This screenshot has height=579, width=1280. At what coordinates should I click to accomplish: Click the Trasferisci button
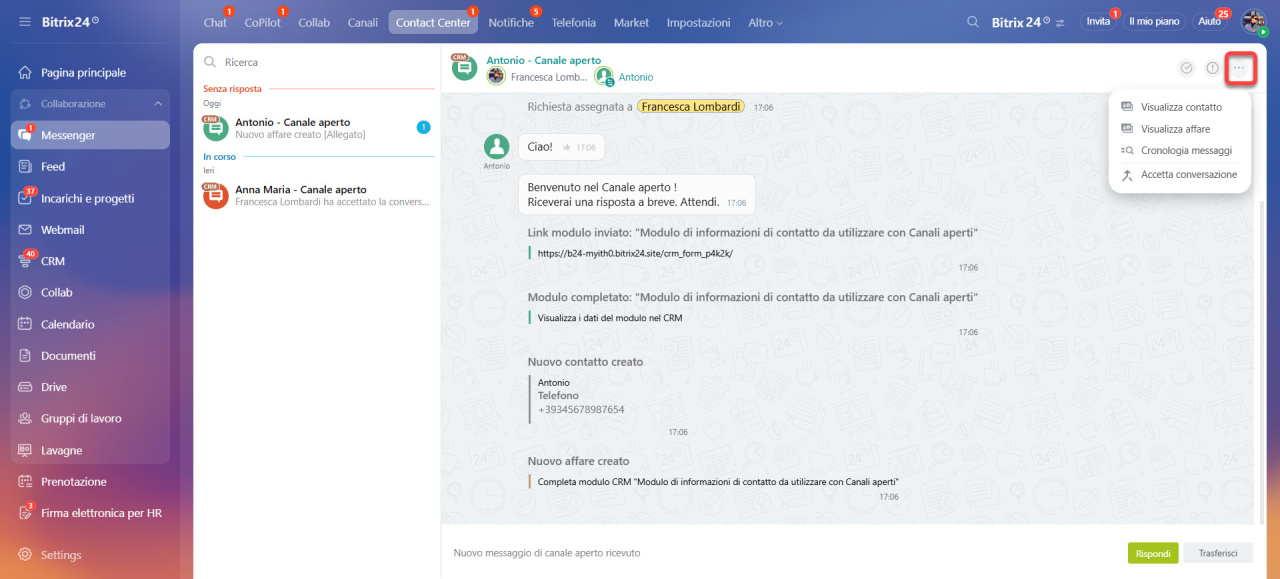(x=1218, y=553)
